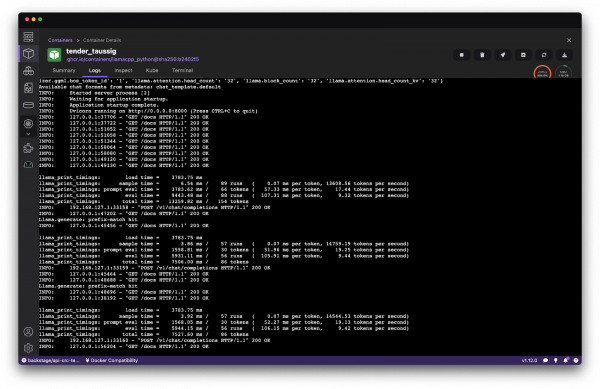This screenshot has width=600, height=389.
Task: Click the orange CPU usage ring
Action: pos(542,73)
